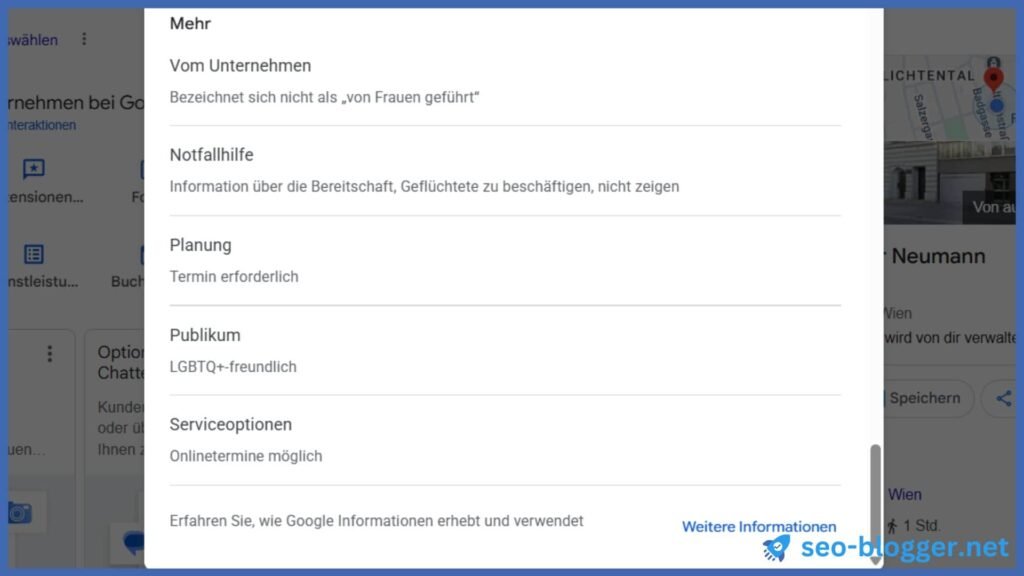Click the scrollbar down arrow
The image size is (1024, 576).
[875, 560]
